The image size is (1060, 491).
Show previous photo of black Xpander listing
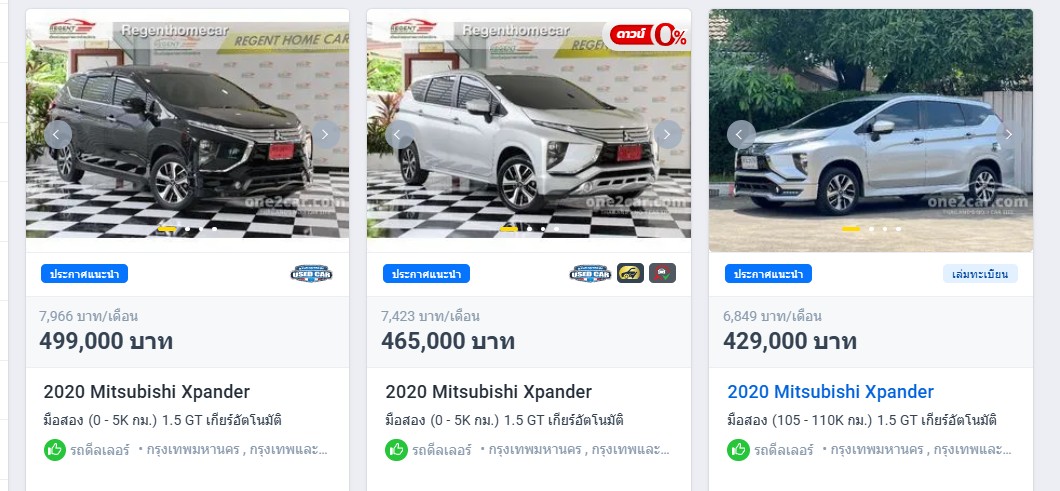click(x=58, y=135)
